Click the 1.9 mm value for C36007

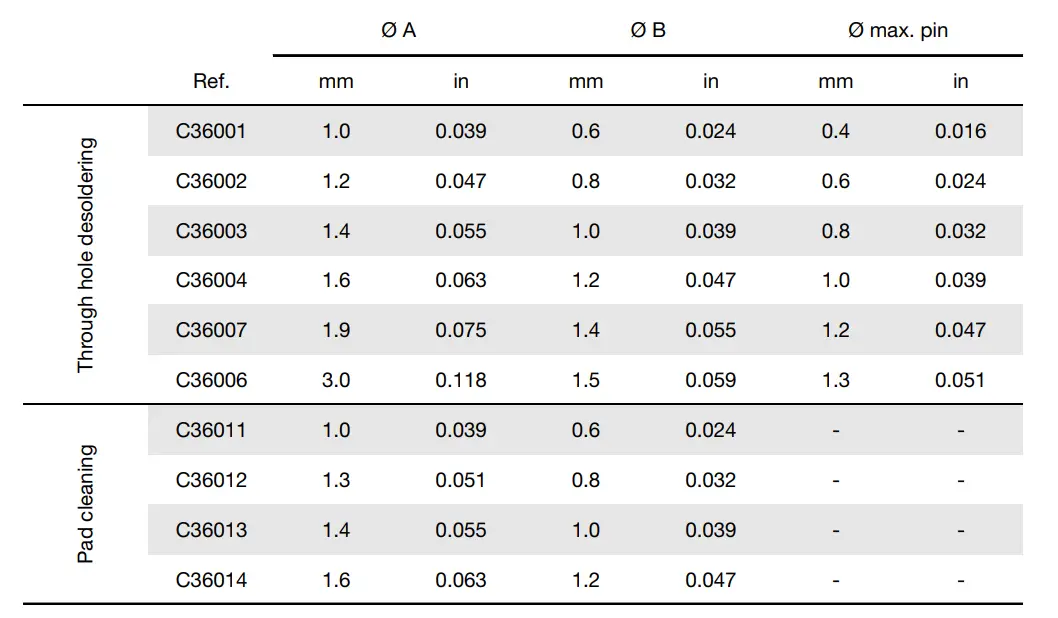point(336,330)
